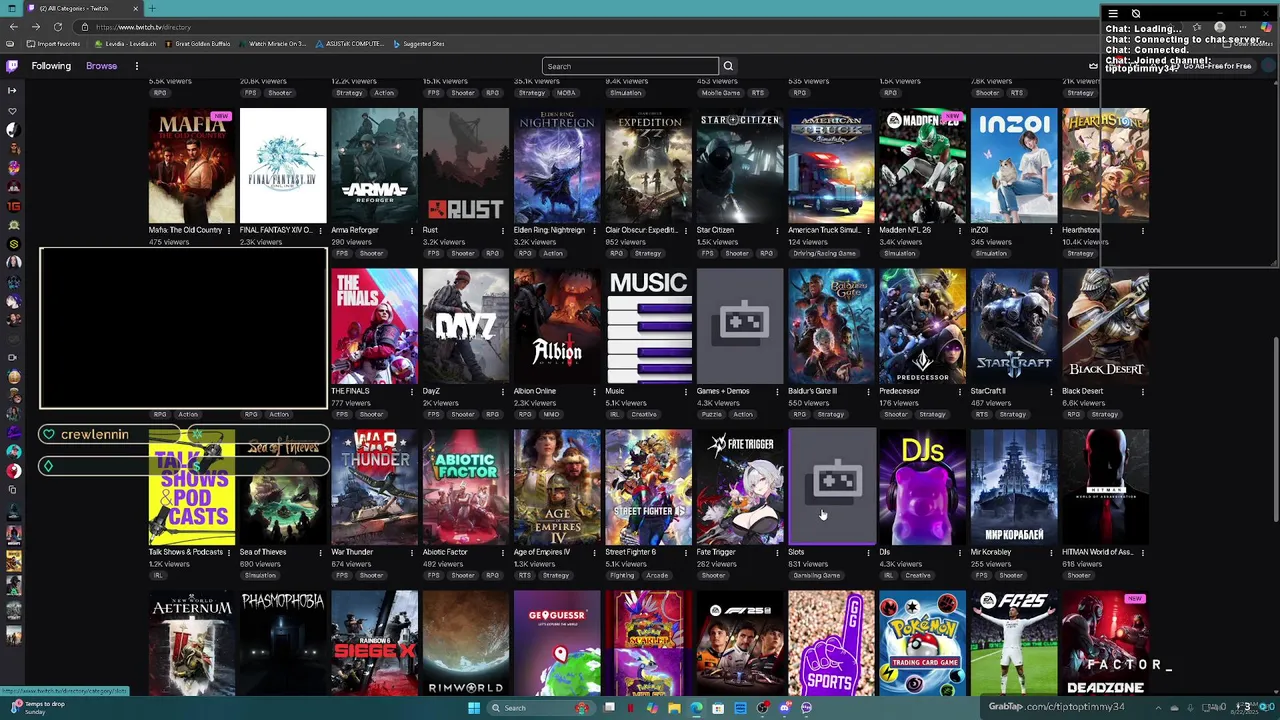This screenshot has height=720, width=1280.
Task: Open the Hearthstone box art
Action: tap(1105, 165)
